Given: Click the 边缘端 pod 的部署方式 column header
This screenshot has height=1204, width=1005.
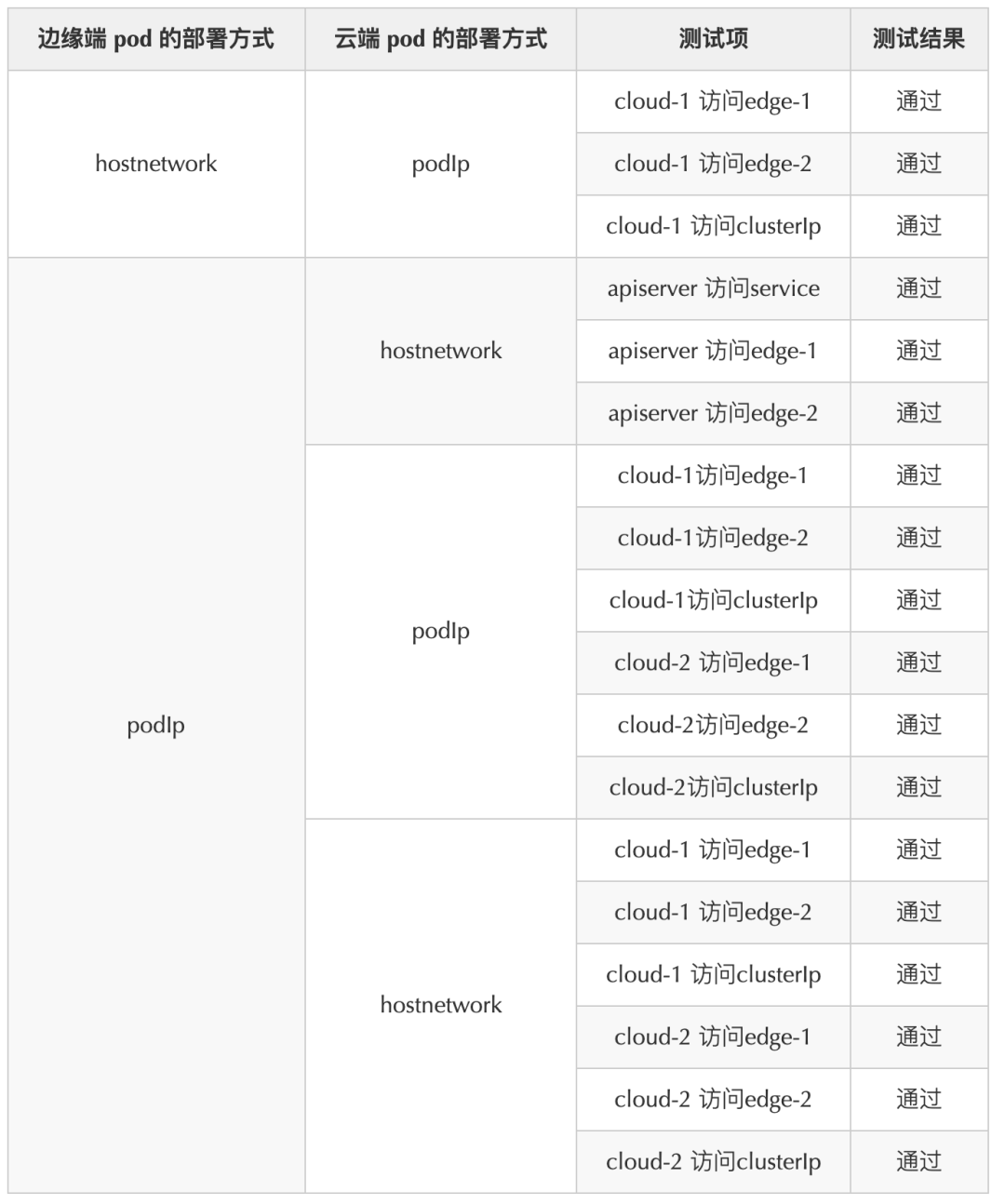Looking at the screenshot, I should pos(156,39).
